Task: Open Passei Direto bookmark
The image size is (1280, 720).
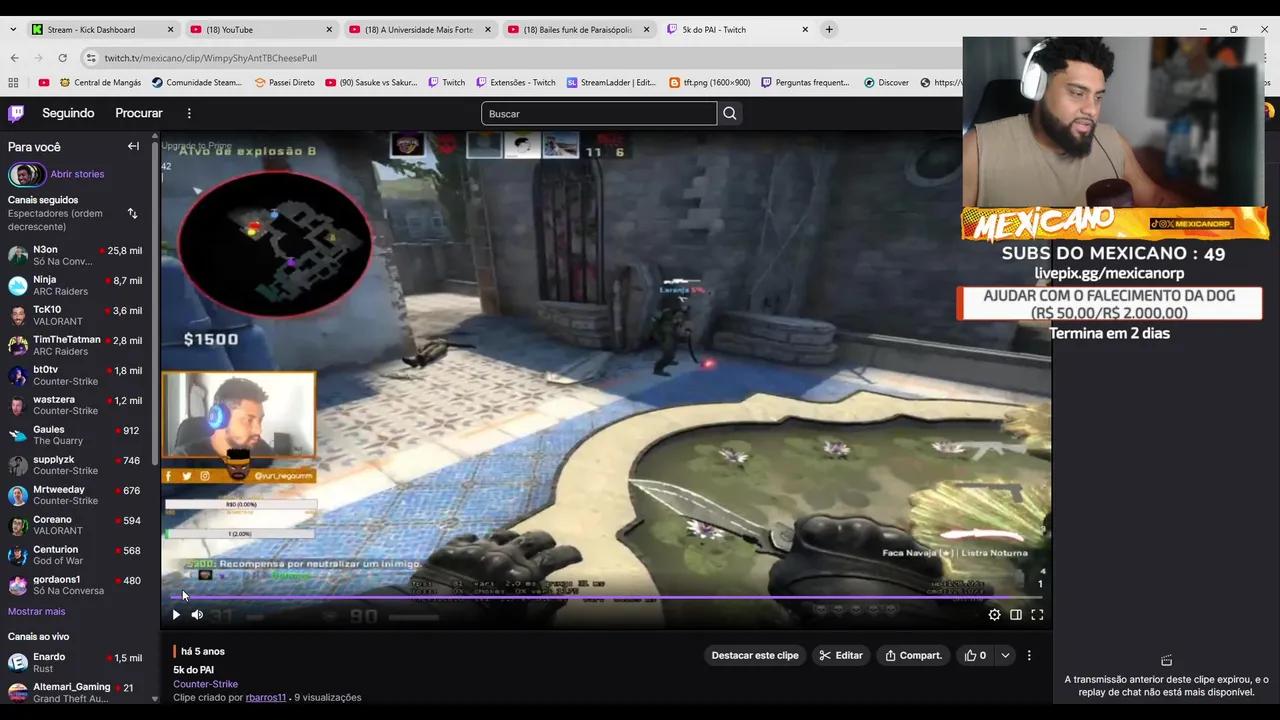Action: point(284,82)
